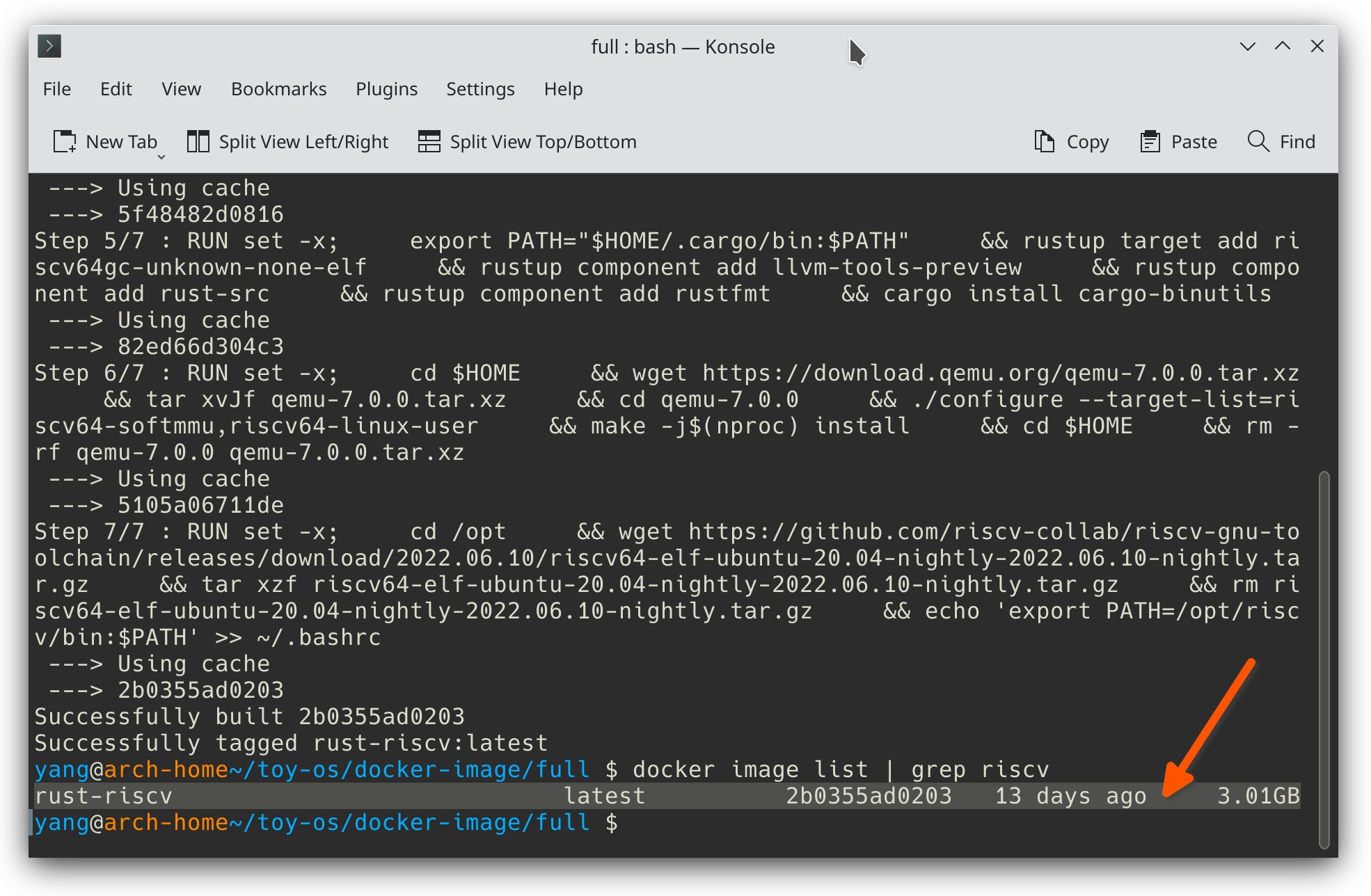Image resolution: width=1371 pixels, height=896 pixels.
Task: Click the Split View Top/Bottom icon
Action: 426,141
